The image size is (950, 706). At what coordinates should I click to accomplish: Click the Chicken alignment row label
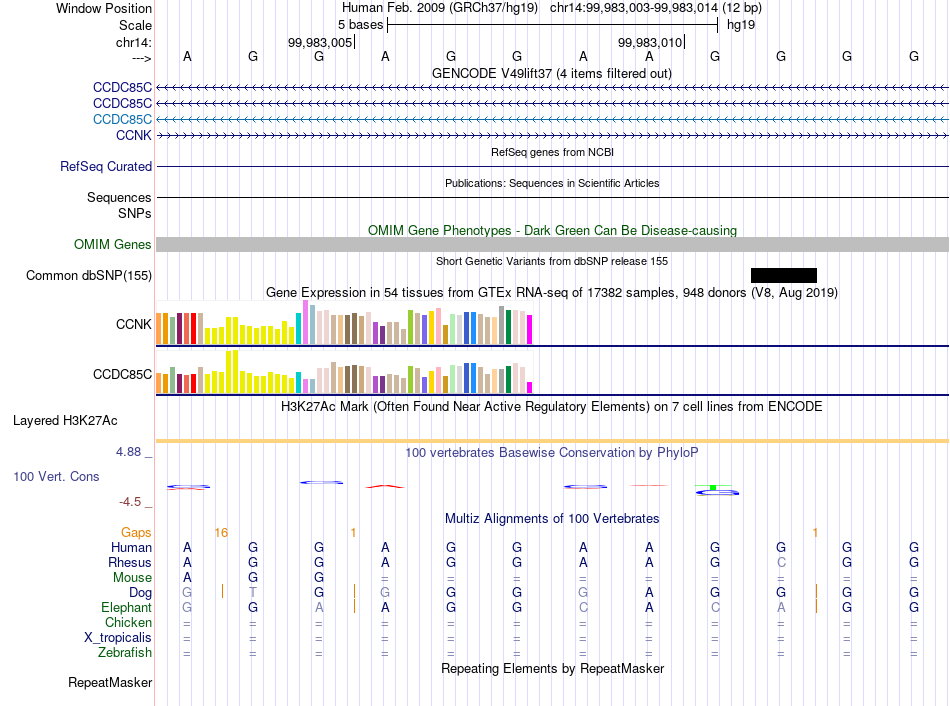click(128, 622)
